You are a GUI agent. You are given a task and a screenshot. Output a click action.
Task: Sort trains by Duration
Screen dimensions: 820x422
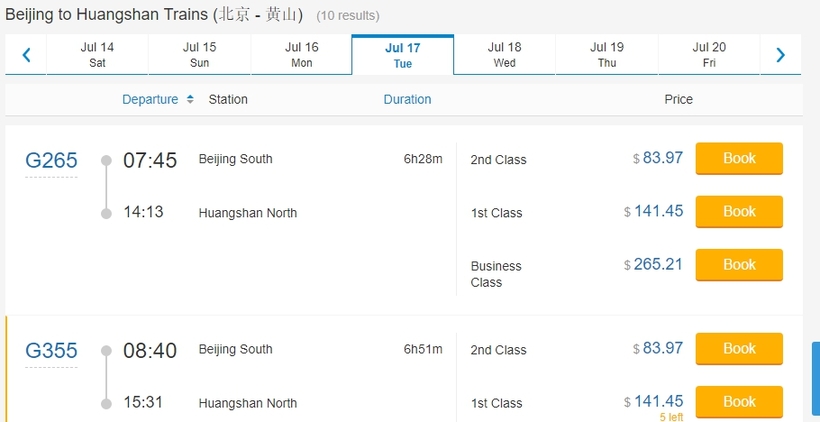coord(407,99)
